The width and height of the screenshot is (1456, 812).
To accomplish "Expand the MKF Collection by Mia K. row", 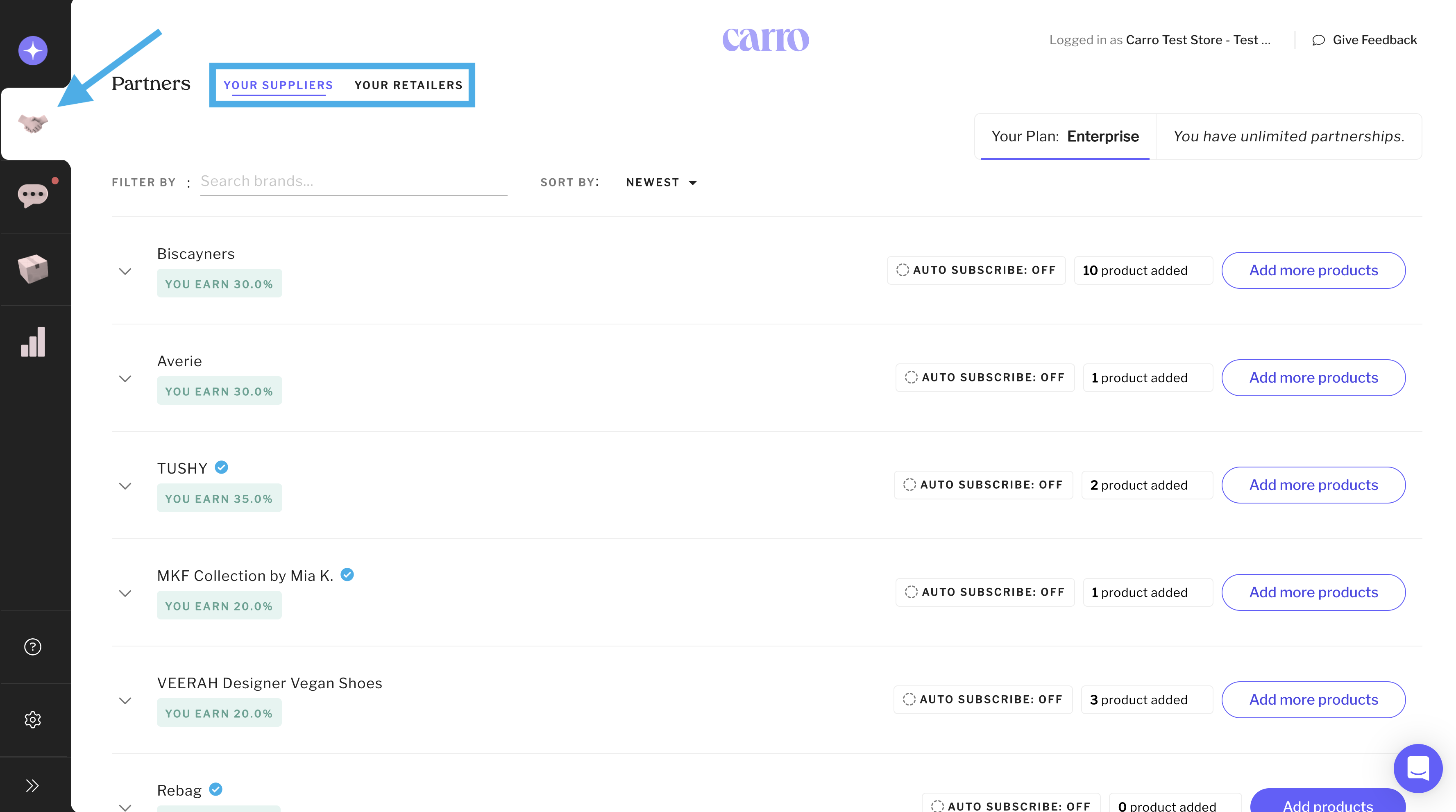I will (x=125, y=593).
